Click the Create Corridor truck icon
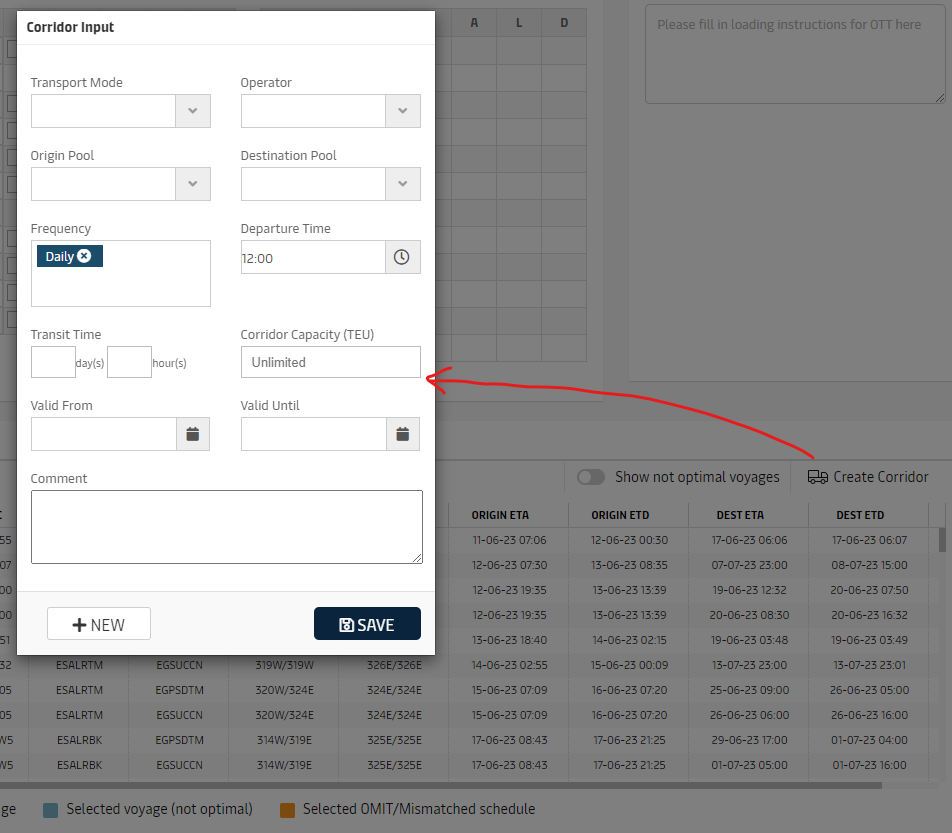Viewport: 952px width, 833px height. point(817,477)
